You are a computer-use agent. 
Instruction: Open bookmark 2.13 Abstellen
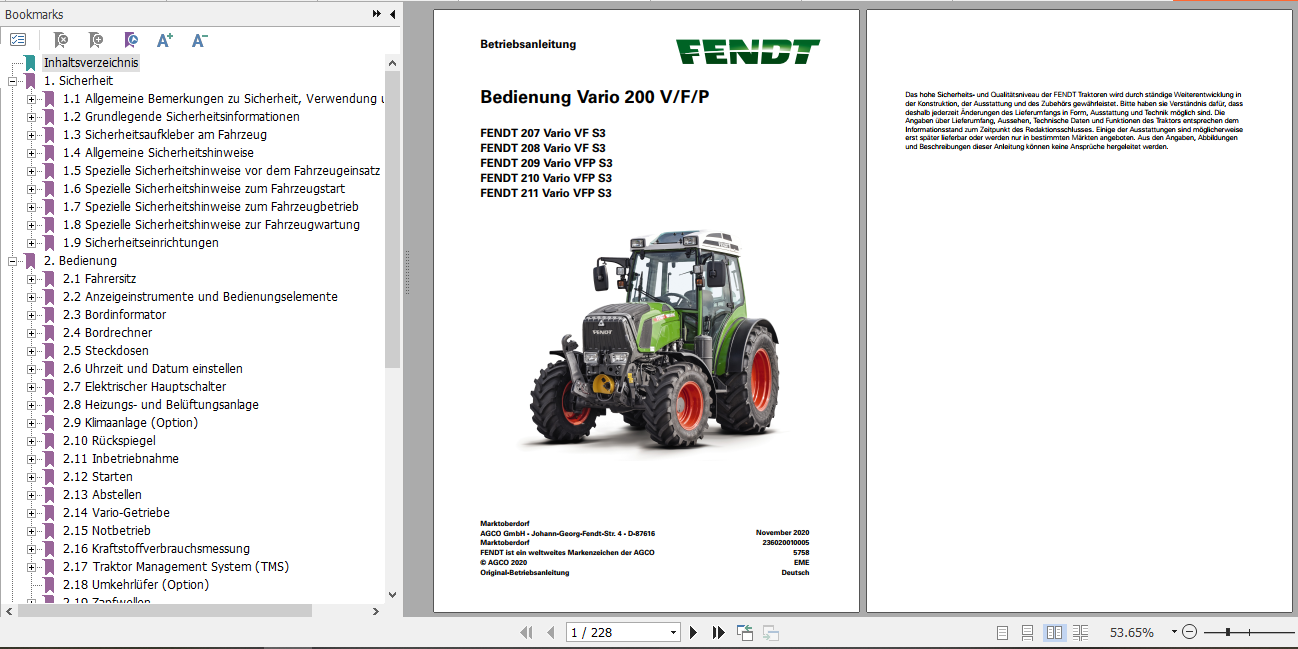(102, 495)
